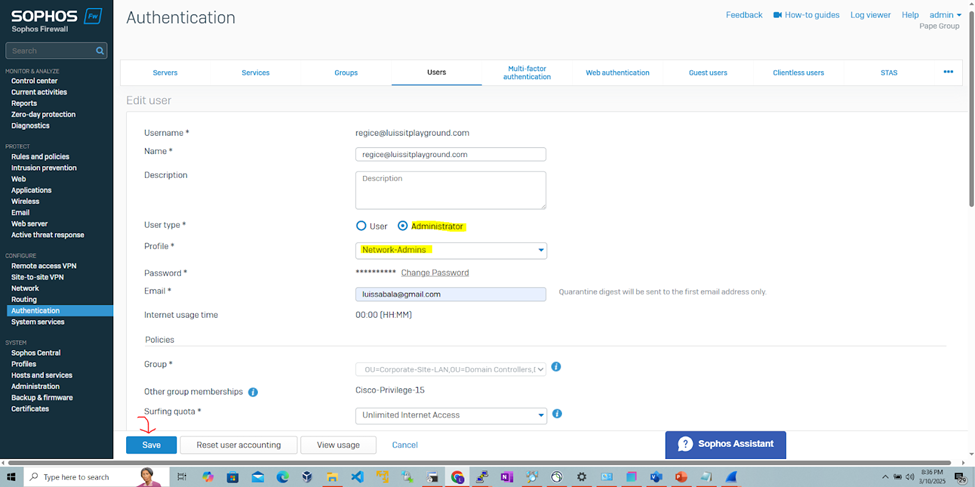Viewport: 975px width, 487px height.
Task: Open Remote access VPN in sidebar
Action: point(44,266)
